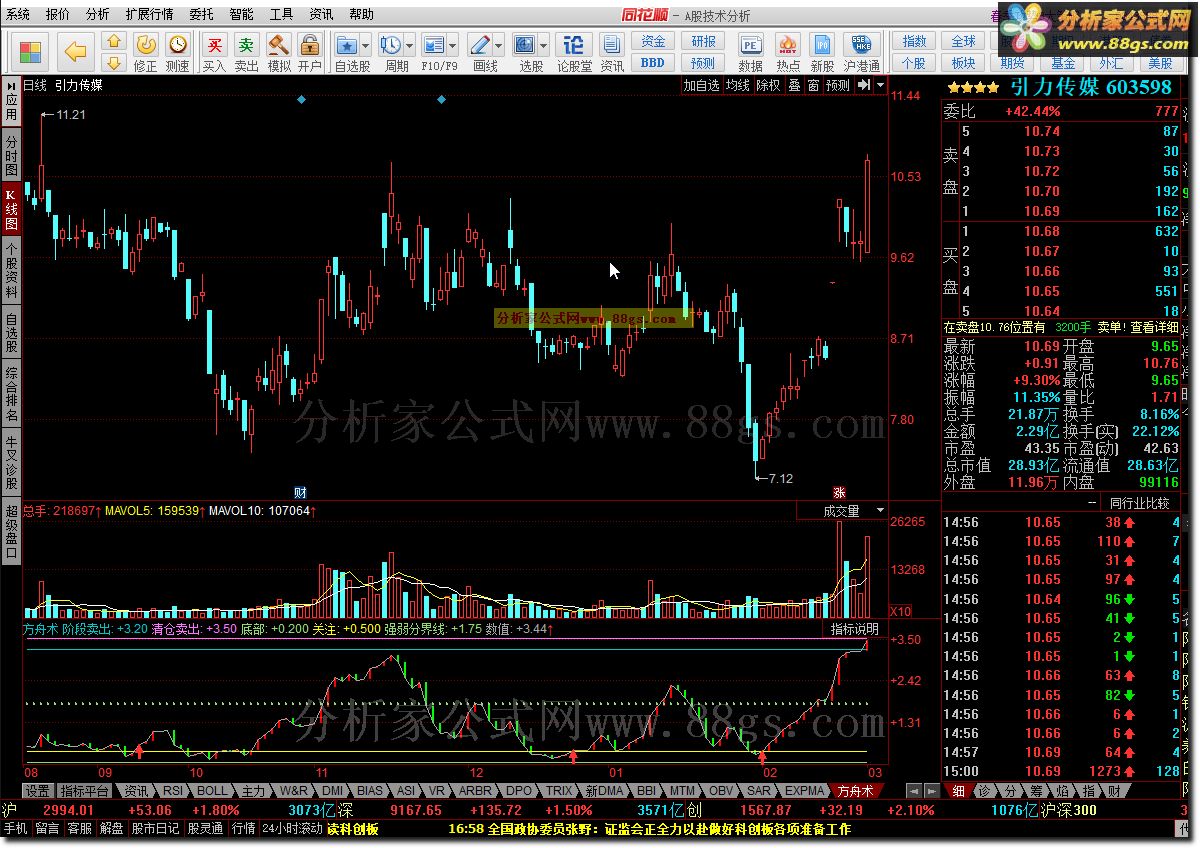
Task: Open the 报价 menu
Action: point(58,14)
